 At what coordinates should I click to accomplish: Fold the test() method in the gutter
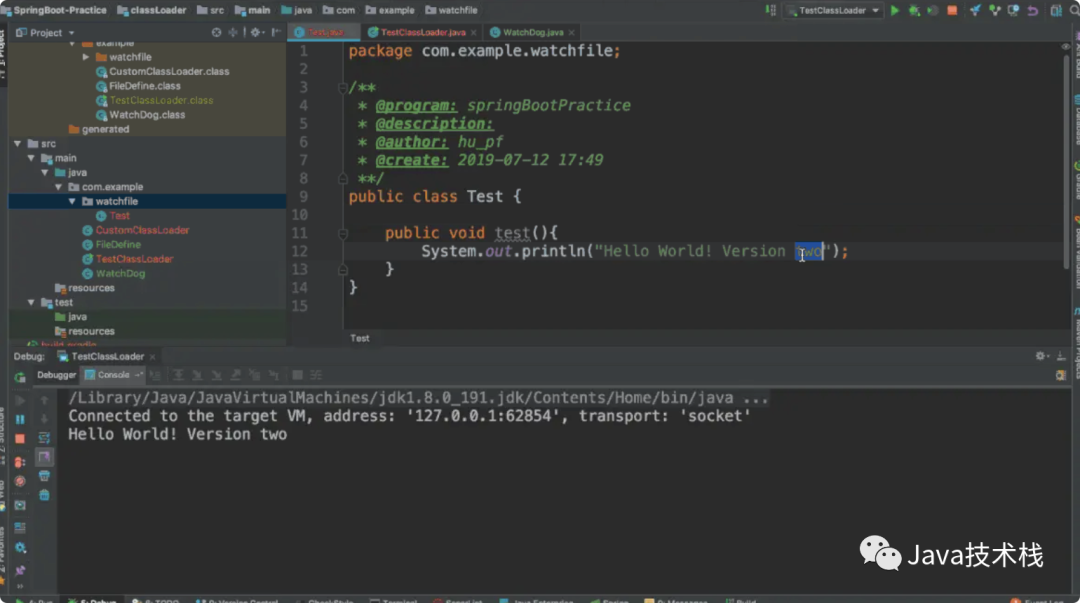tap(342, 234)
